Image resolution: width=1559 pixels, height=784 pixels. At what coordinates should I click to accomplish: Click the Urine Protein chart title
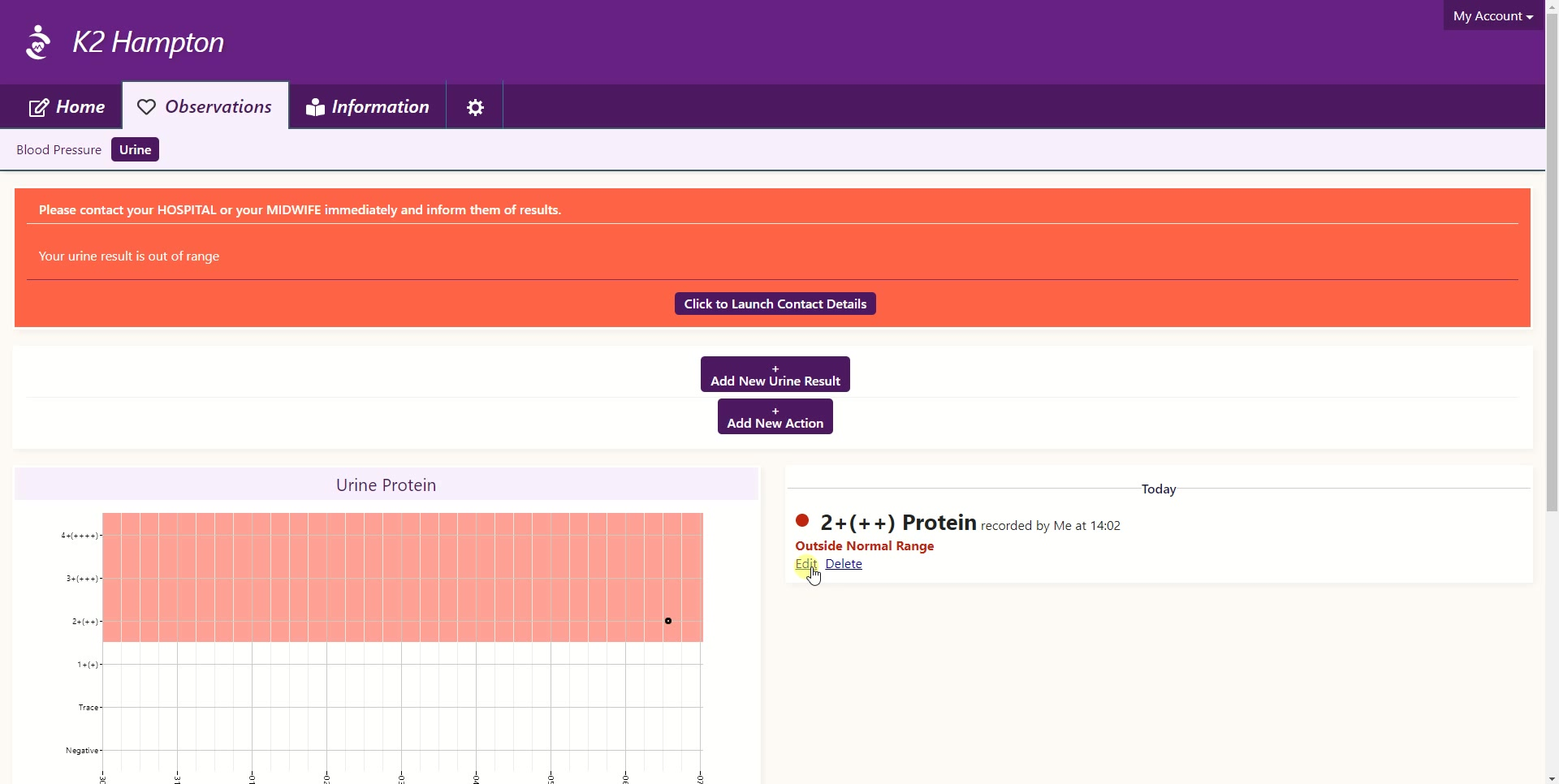[x=387, y=485]
